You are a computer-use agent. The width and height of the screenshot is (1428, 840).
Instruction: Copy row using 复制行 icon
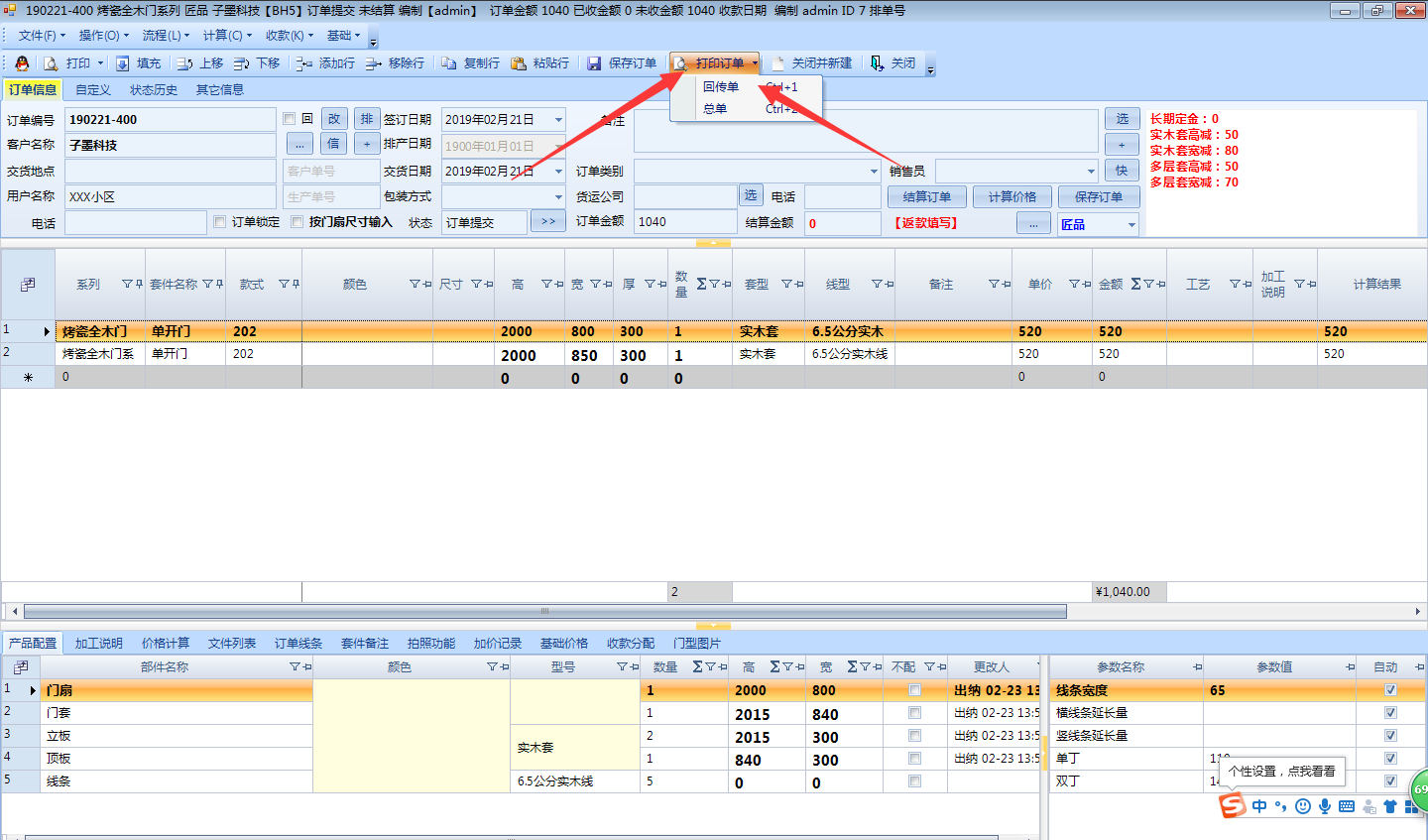point(449,63)
